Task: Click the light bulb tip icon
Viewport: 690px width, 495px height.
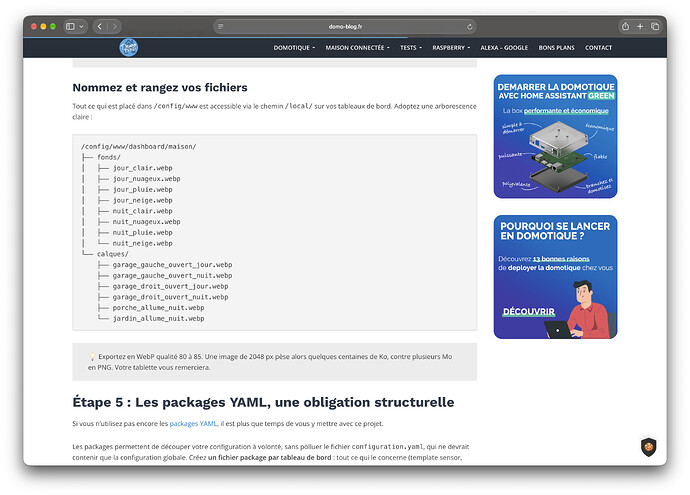Action: pyautogui.click(x=92, y=356)
